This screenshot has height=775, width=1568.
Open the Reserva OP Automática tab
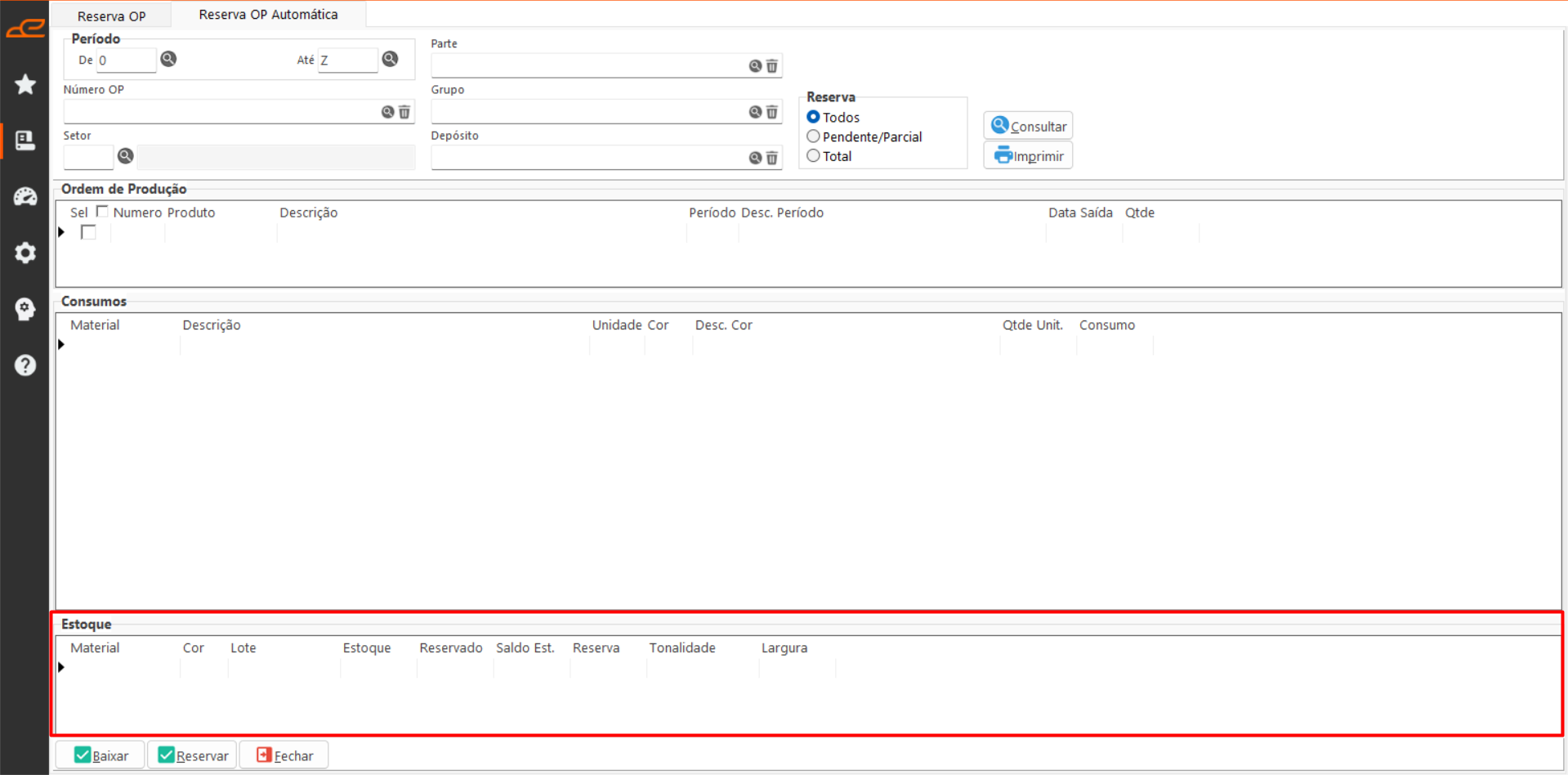268,15
